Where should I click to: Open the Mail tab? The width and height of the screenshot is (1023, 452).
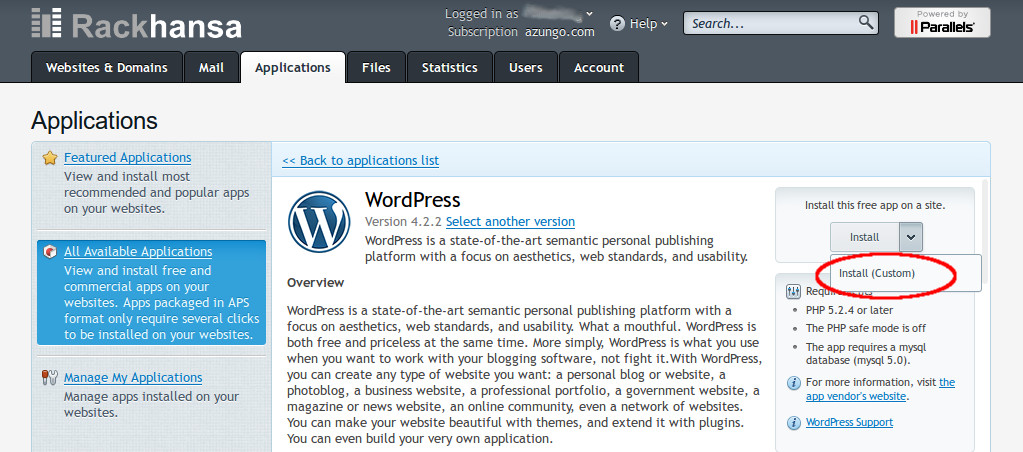tap(211, 68)
